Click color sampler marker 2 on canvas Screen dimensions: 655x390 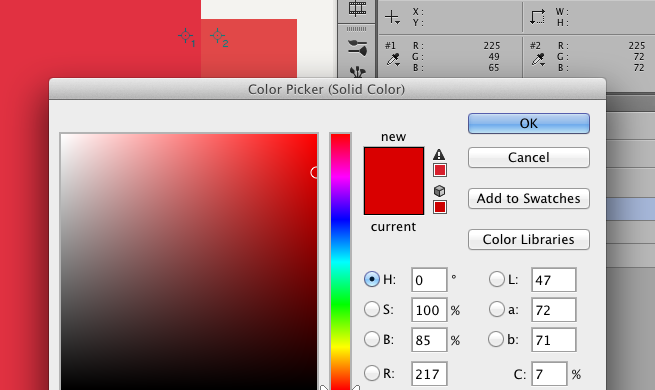click(x=218, y=37)
